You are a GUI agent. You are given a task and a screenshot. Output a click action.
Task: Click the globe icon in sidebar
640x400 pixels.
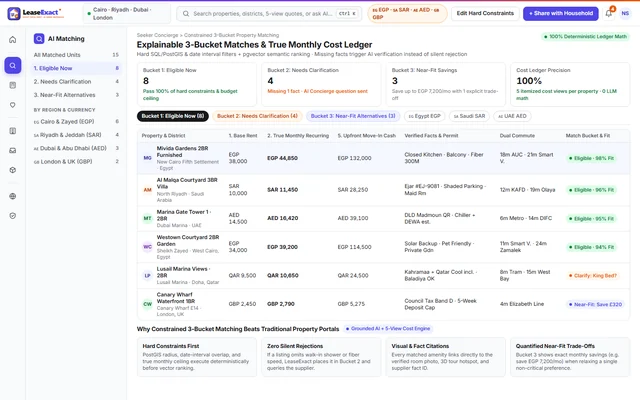pos(13,196)
